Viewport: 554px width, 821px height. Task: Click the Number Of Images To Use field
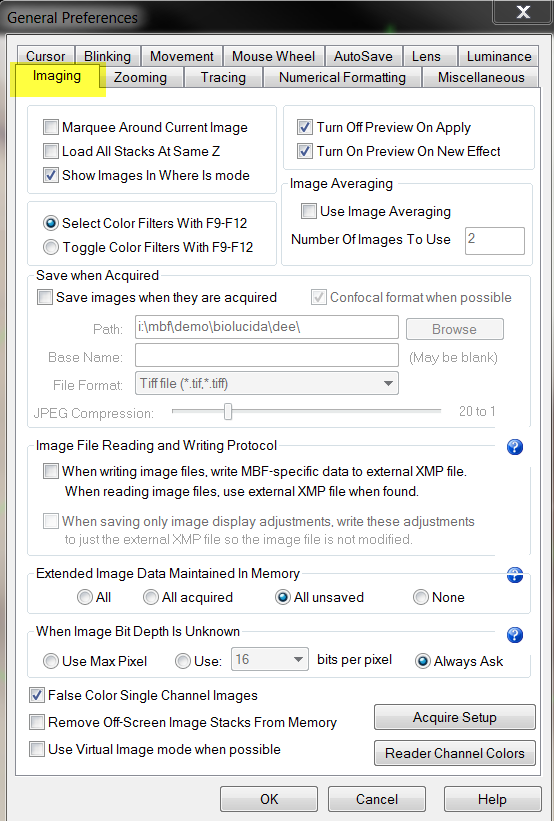tap(495, 240)
